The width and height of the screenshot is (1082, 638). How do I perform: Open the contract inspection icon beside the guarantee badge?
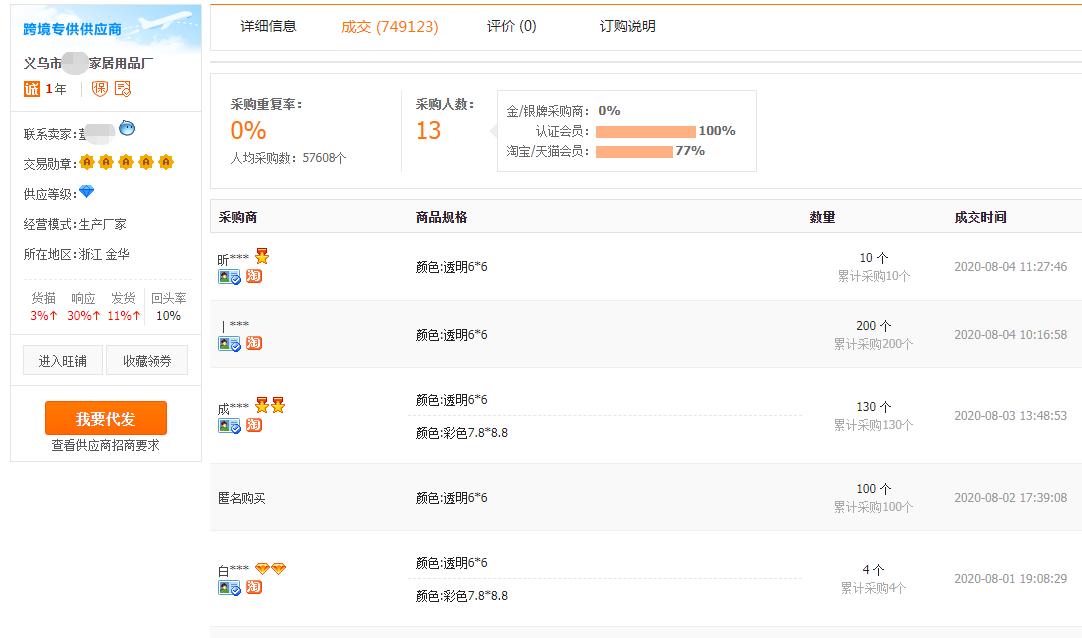click(x=122, y=88)
